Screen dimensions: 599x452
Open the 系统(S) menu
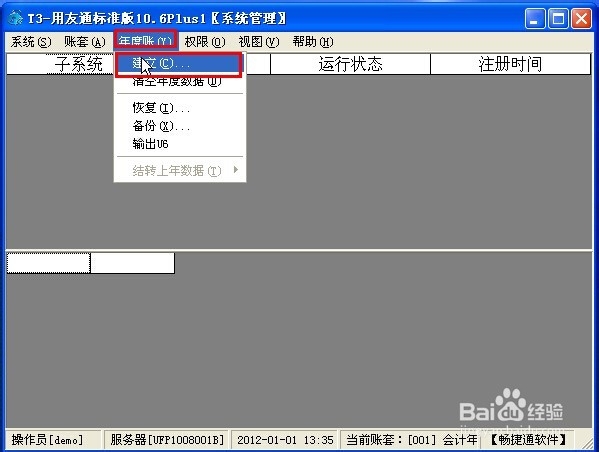click(x=31, y=41)
